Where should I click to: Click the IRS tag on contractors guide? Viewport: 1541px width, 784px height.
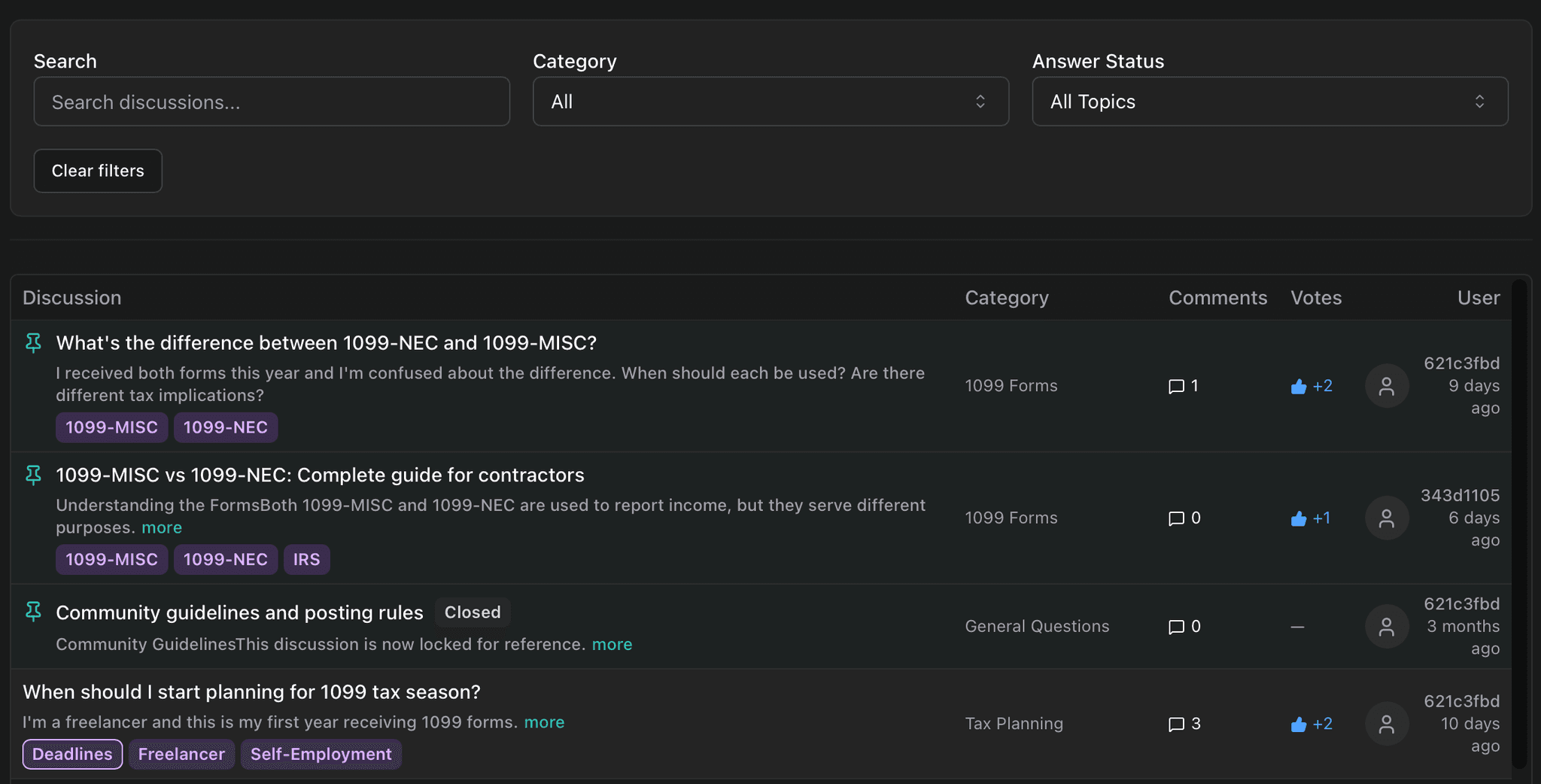point(306,559)
